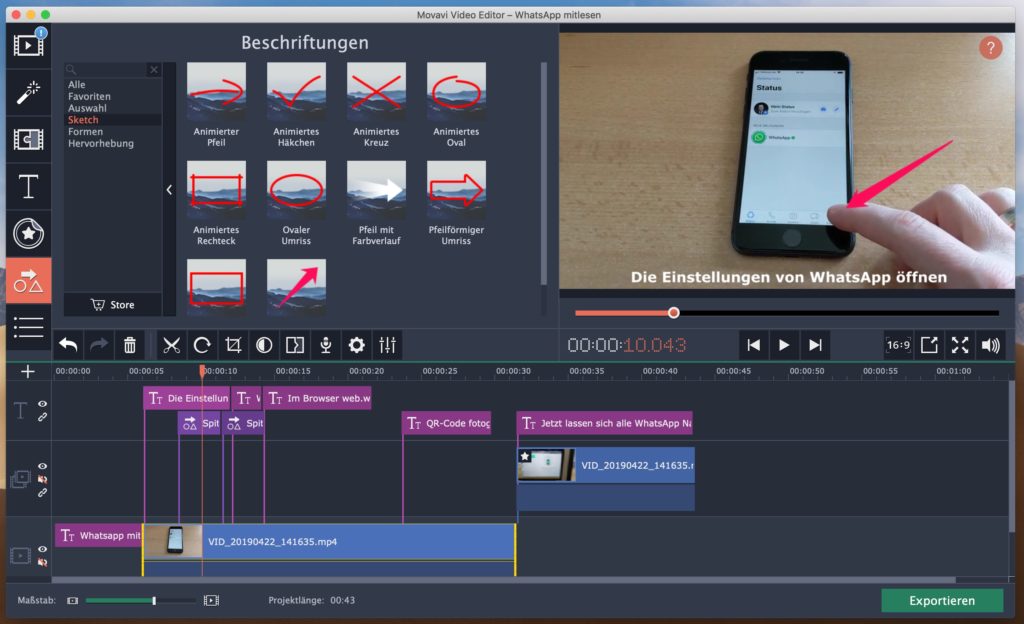Viewport: 1024px width, 624px height.
Task: Click the scissors split tool
Action: tap(171, 345)
